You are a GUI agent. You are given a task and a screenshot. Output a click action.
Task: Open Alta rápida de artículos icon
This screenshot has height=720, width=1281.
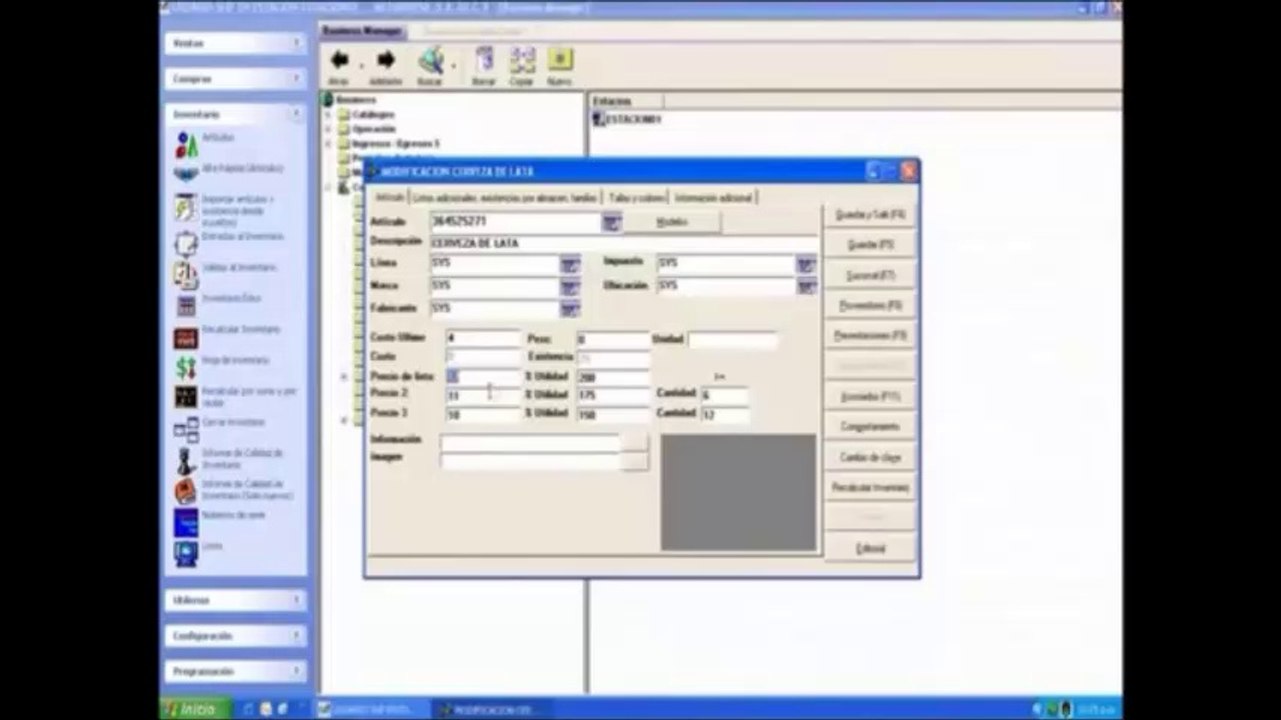186,172
